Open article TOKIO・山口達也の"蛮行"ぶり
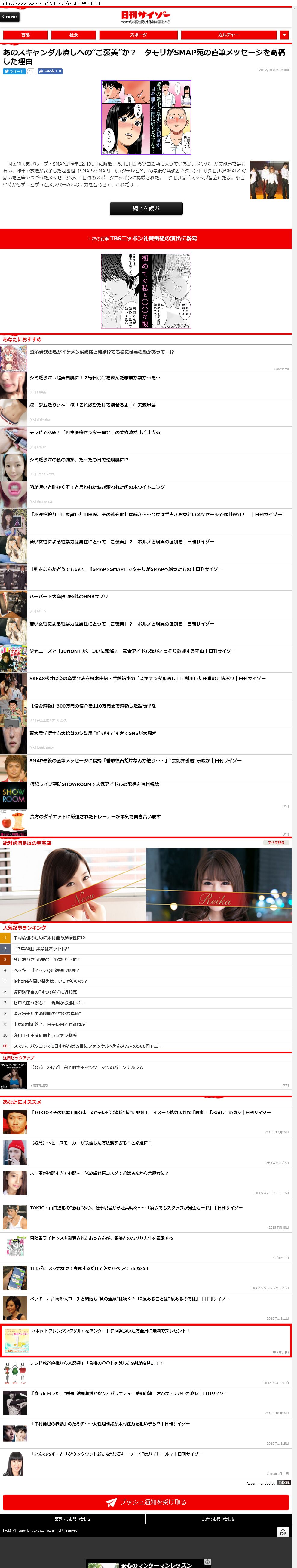Image resolution: width=297 pixels, height=1568 pixels. (x=136, y=1208)
